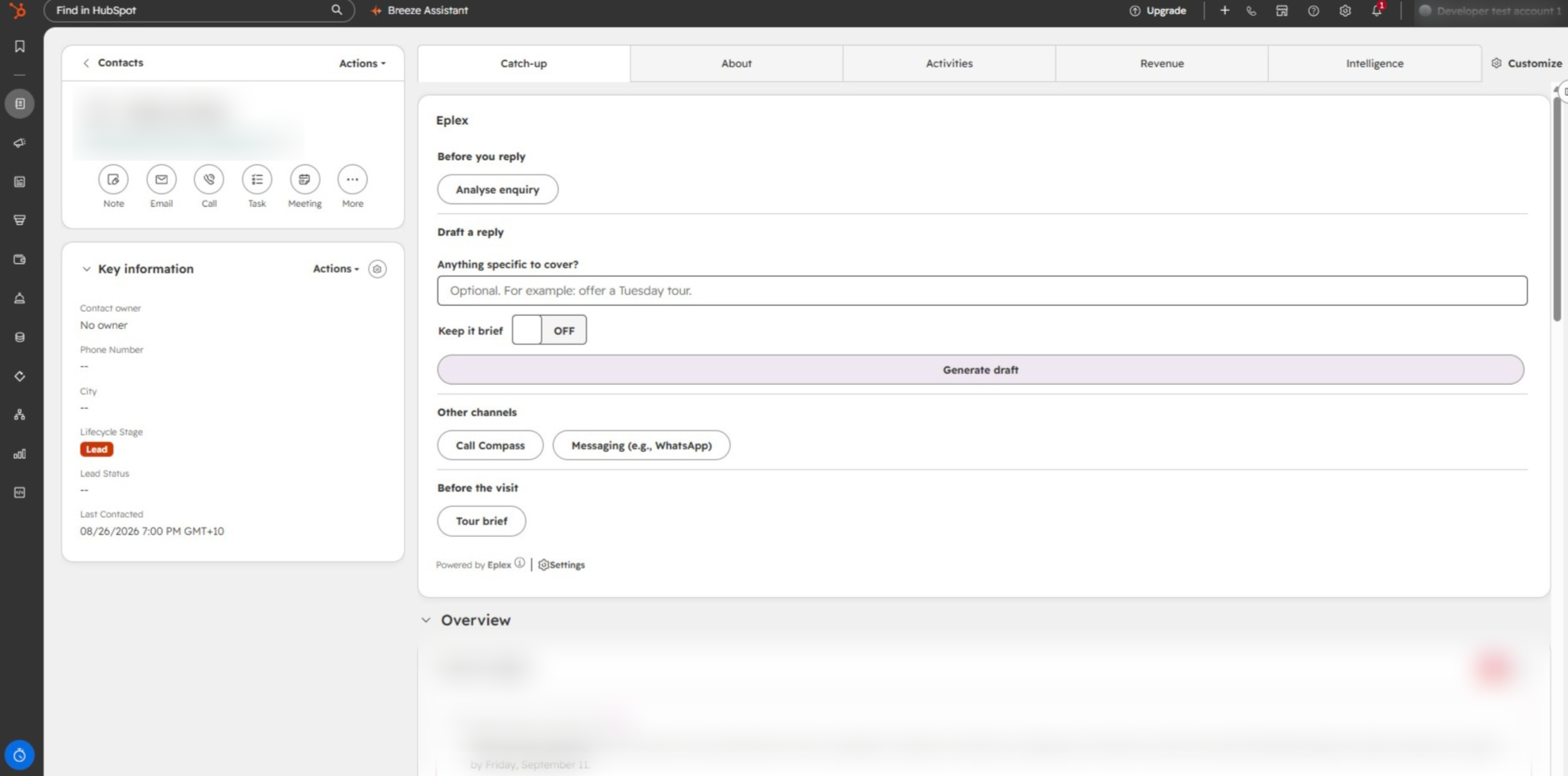Open the marketplace store icon
This screenshot has height=776, width=1568.
(1282, 10)
